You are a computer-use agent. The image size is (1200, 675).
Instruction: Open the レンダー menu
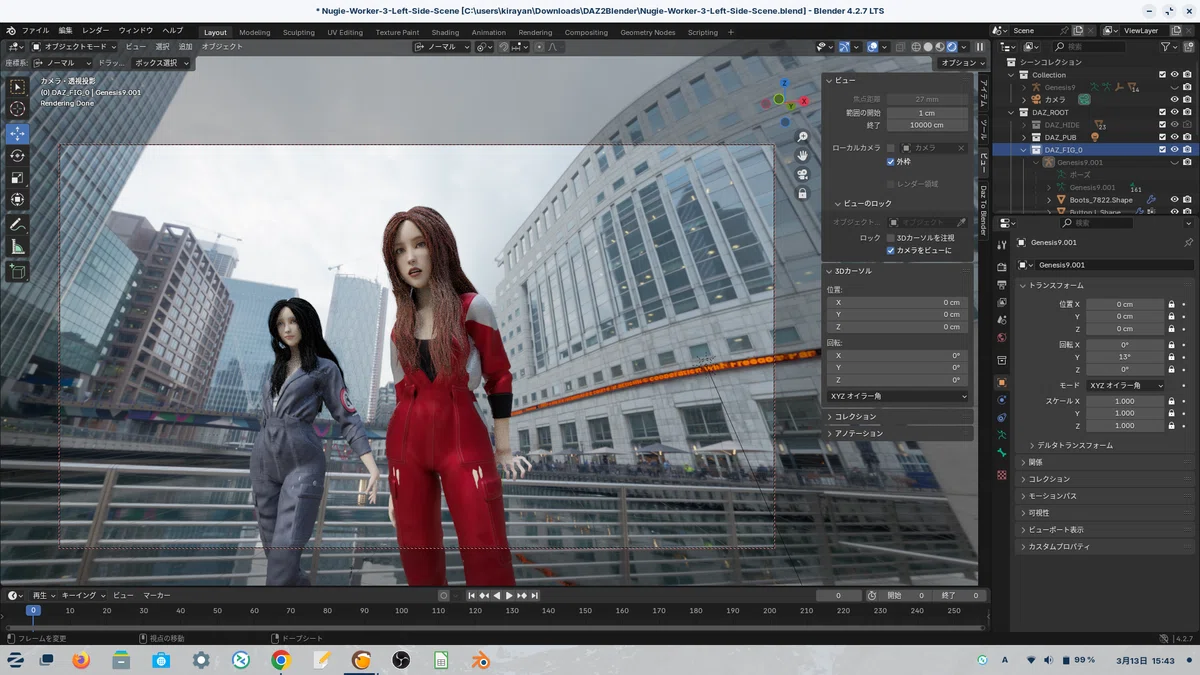pyautogui.click(x=96, y=31)
